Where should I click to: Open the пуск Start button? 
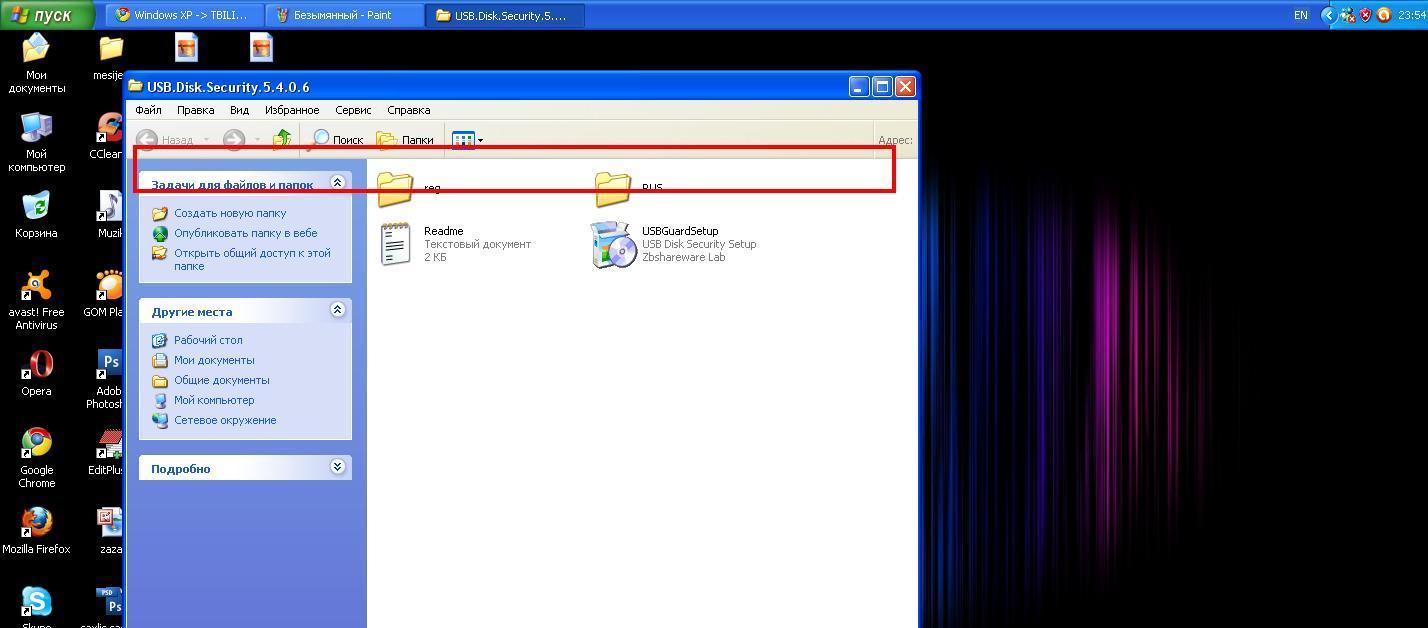[47, 15]
